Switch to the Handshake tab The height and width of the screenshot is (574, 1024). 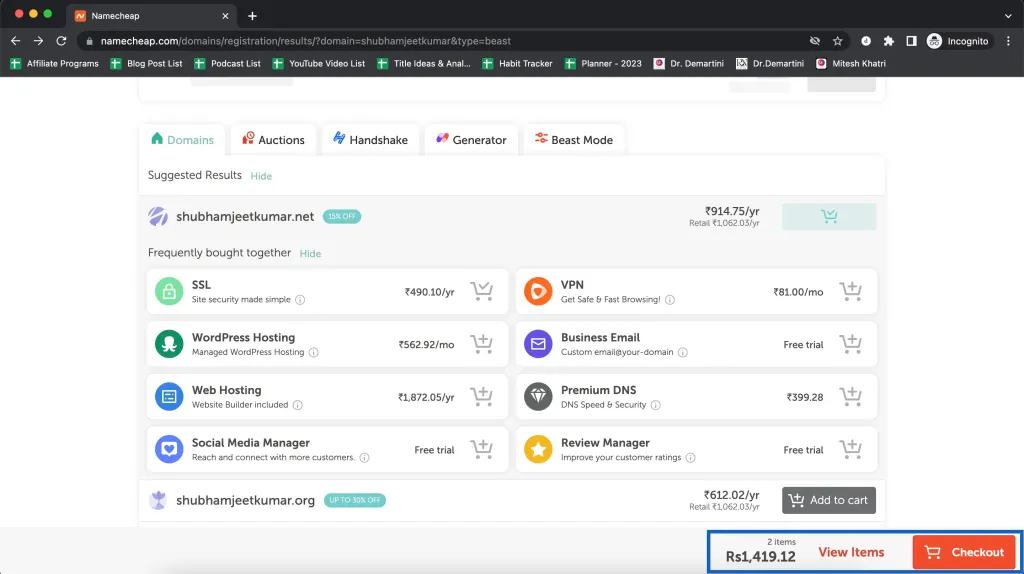pyautogui.click(x=370, y=140)
